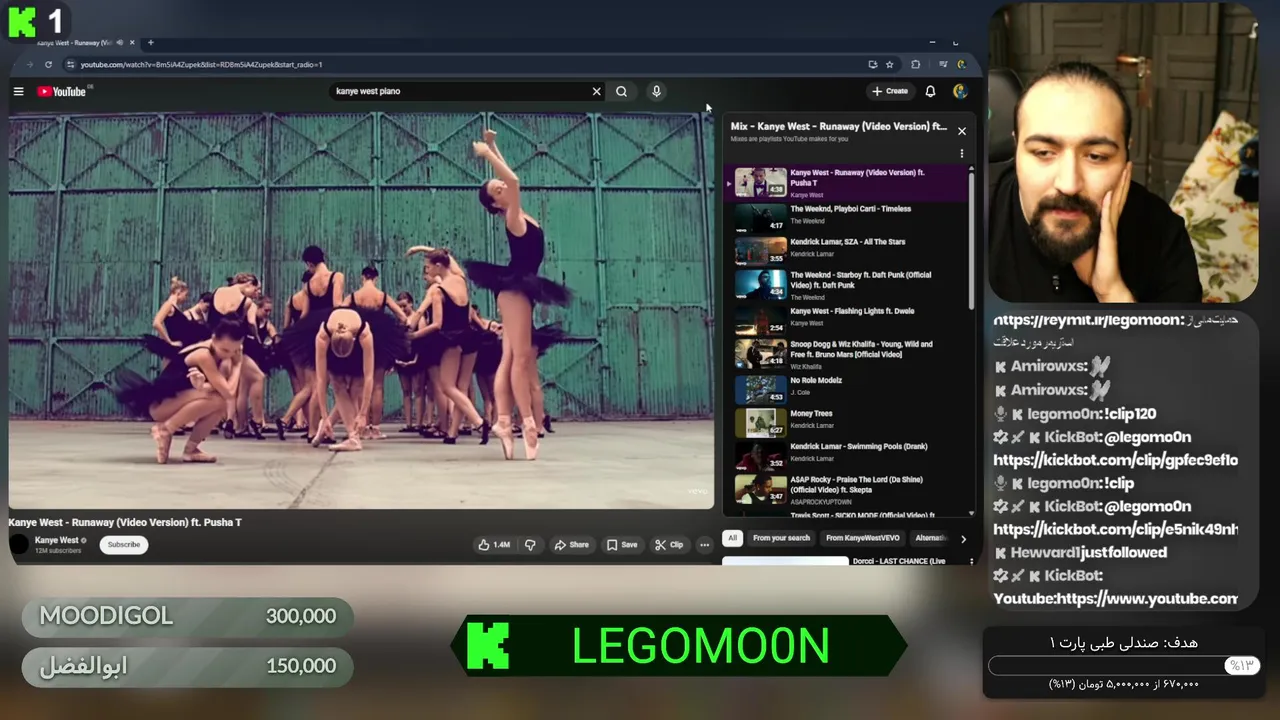Close the Kanye West Runaway browser tab
The image size is (1280, 720).
click(133, 42)
